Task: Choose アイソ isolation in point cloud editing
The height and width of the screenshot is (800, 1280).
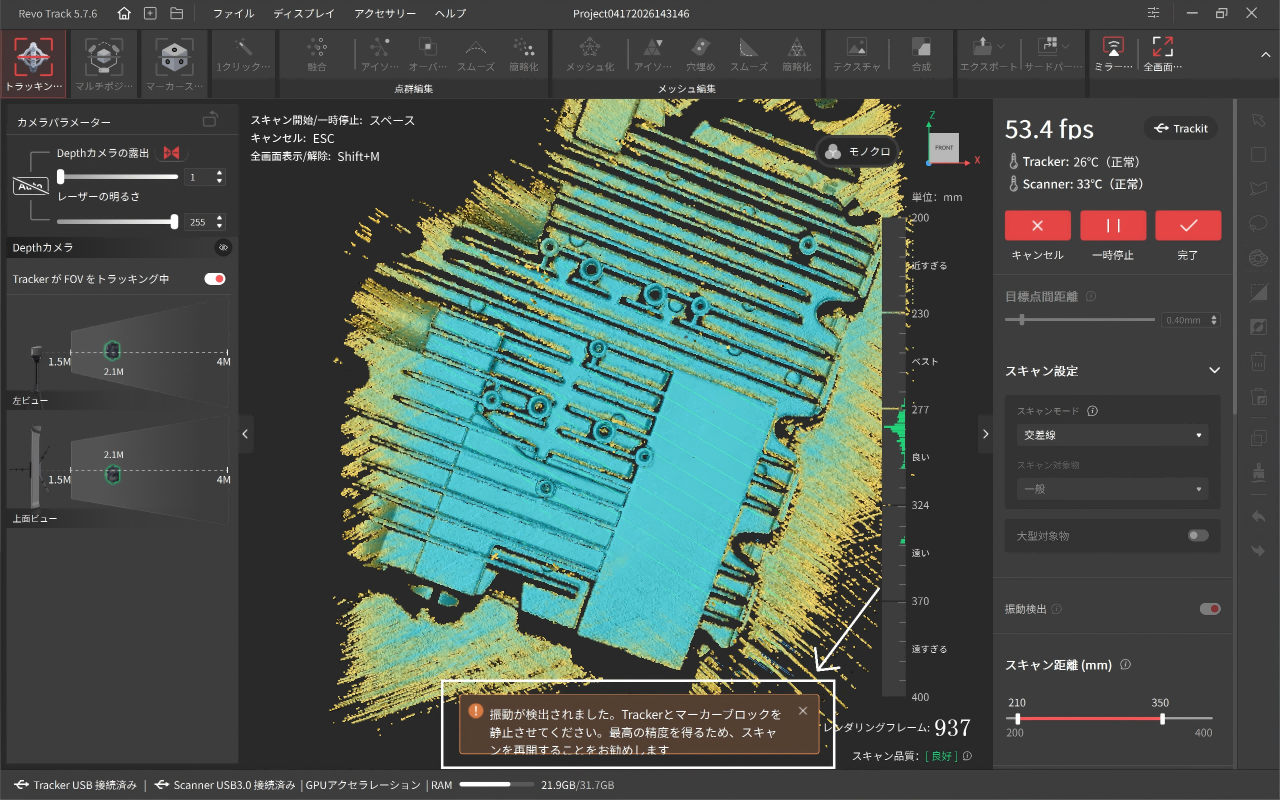Action: 379,55
